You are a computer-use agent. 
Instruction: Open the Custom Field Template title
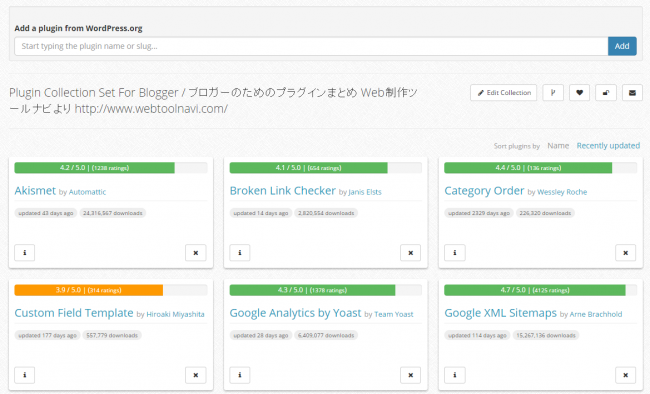74,313
